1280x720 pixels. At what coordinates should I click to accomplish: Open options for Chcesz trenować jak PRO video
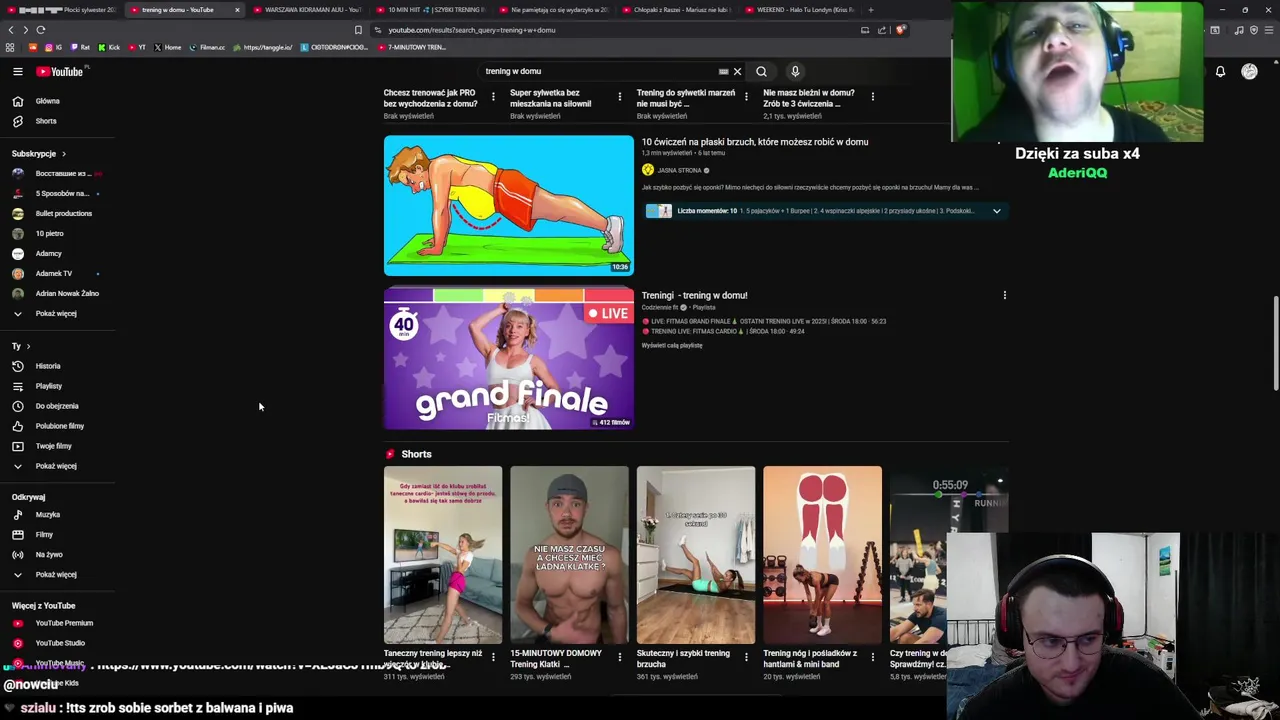pos(492,97)
